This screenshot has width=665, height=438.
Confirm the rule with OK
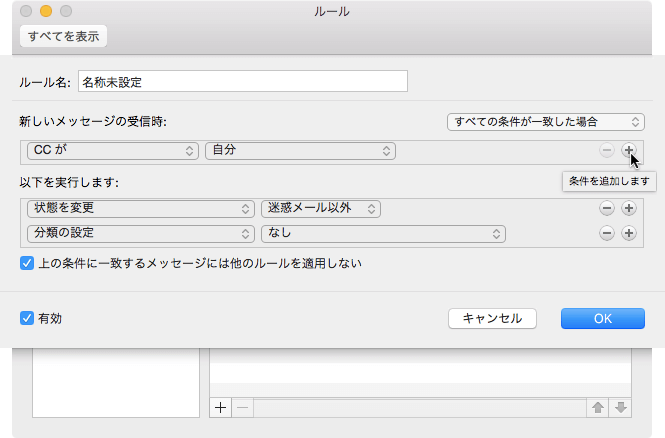tap(602, 318)
